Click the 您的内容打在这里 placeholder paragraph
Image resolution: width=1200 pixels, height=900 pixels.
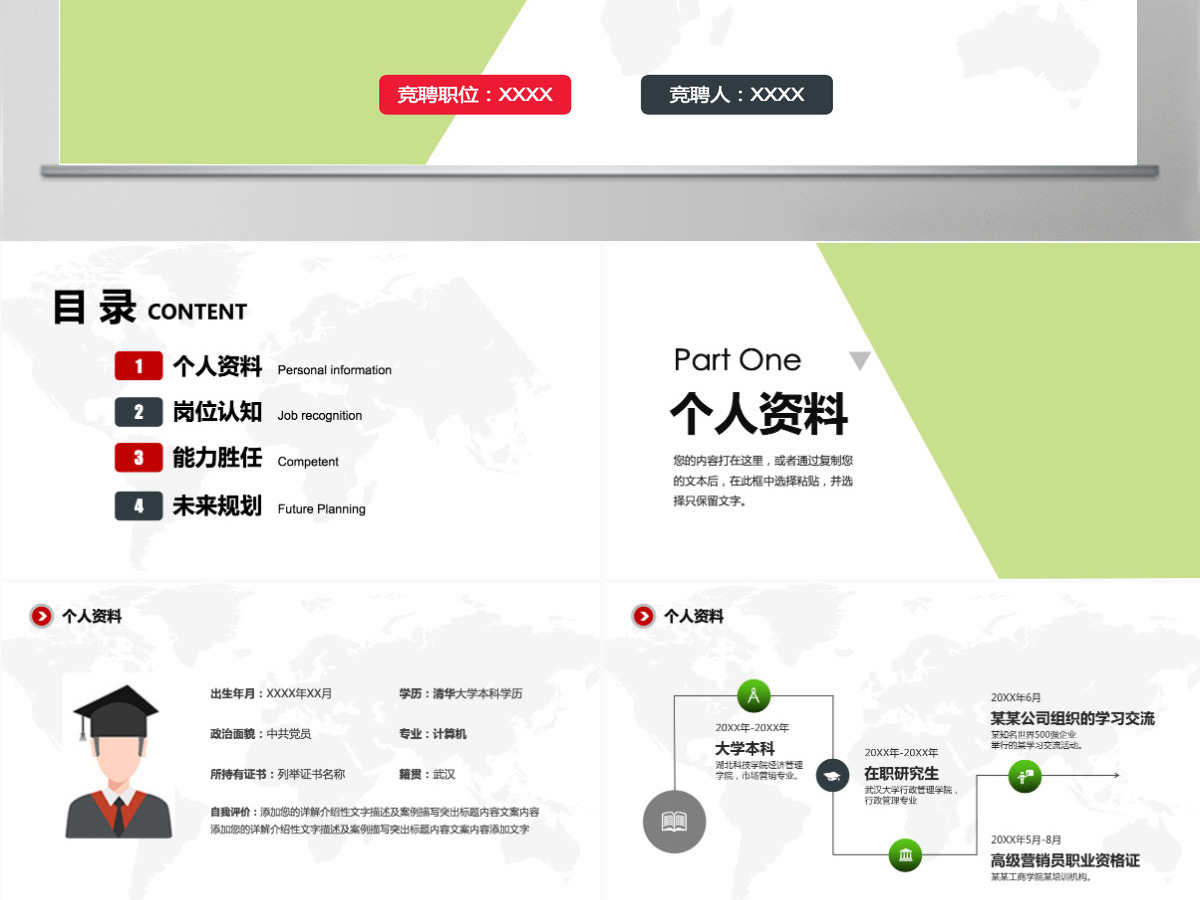[763, 481]
